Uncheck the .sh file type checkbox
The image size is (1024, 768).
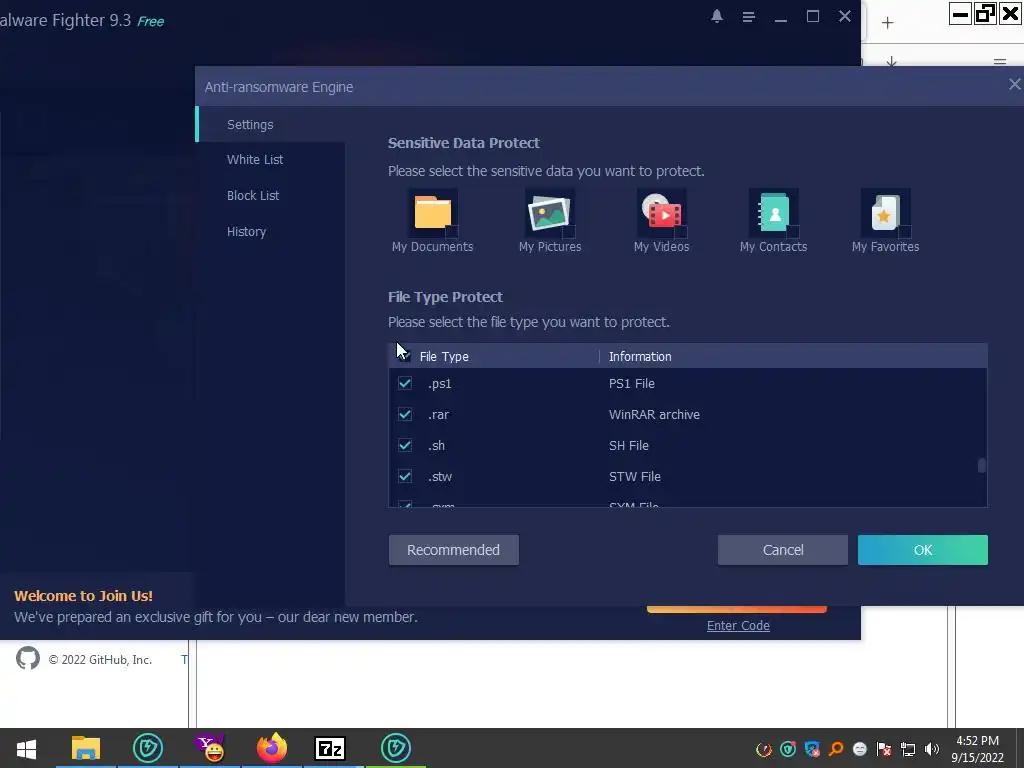point(405,445)
